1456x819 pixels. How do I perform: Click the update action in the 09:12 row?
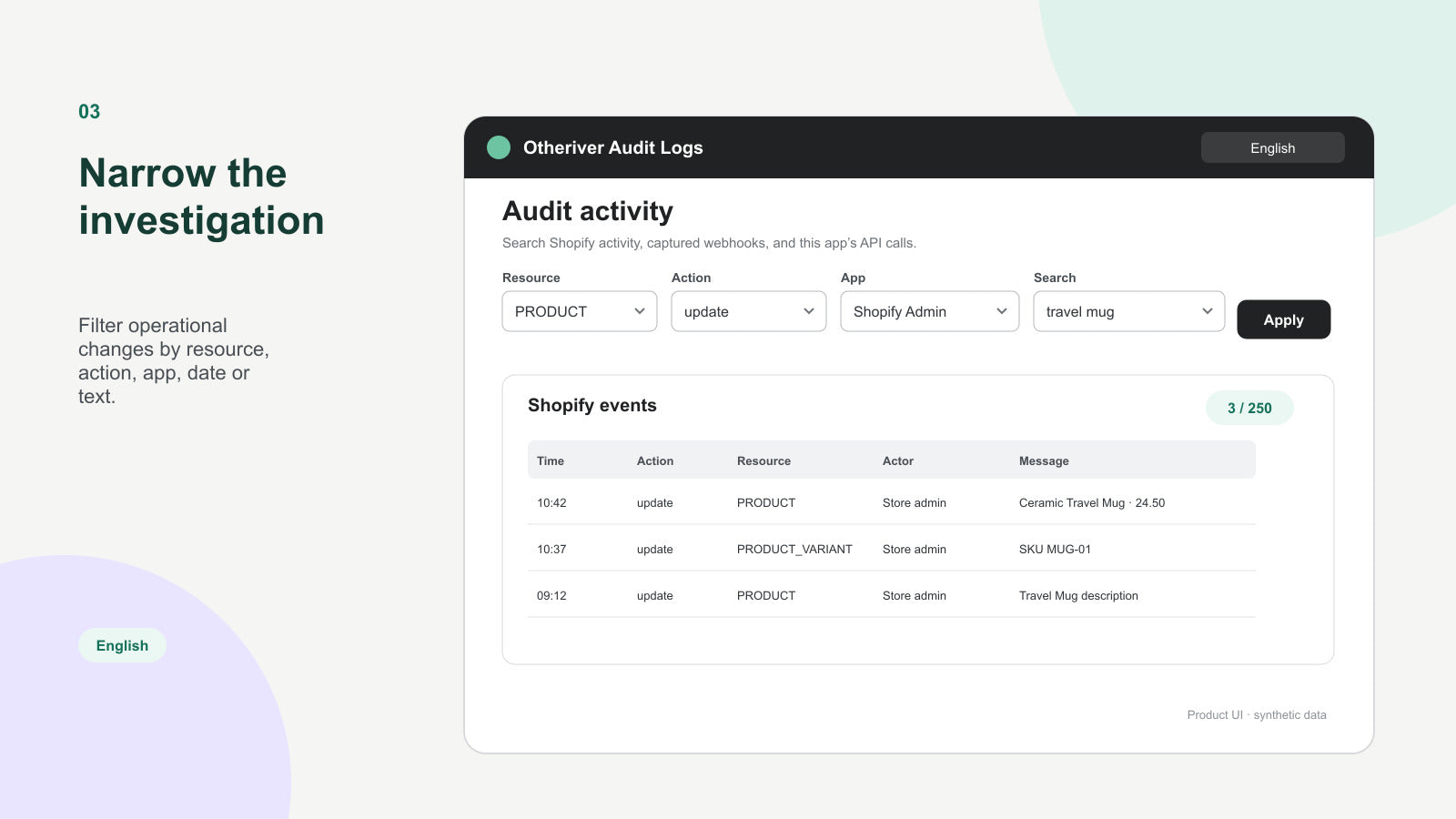(655, 595)
